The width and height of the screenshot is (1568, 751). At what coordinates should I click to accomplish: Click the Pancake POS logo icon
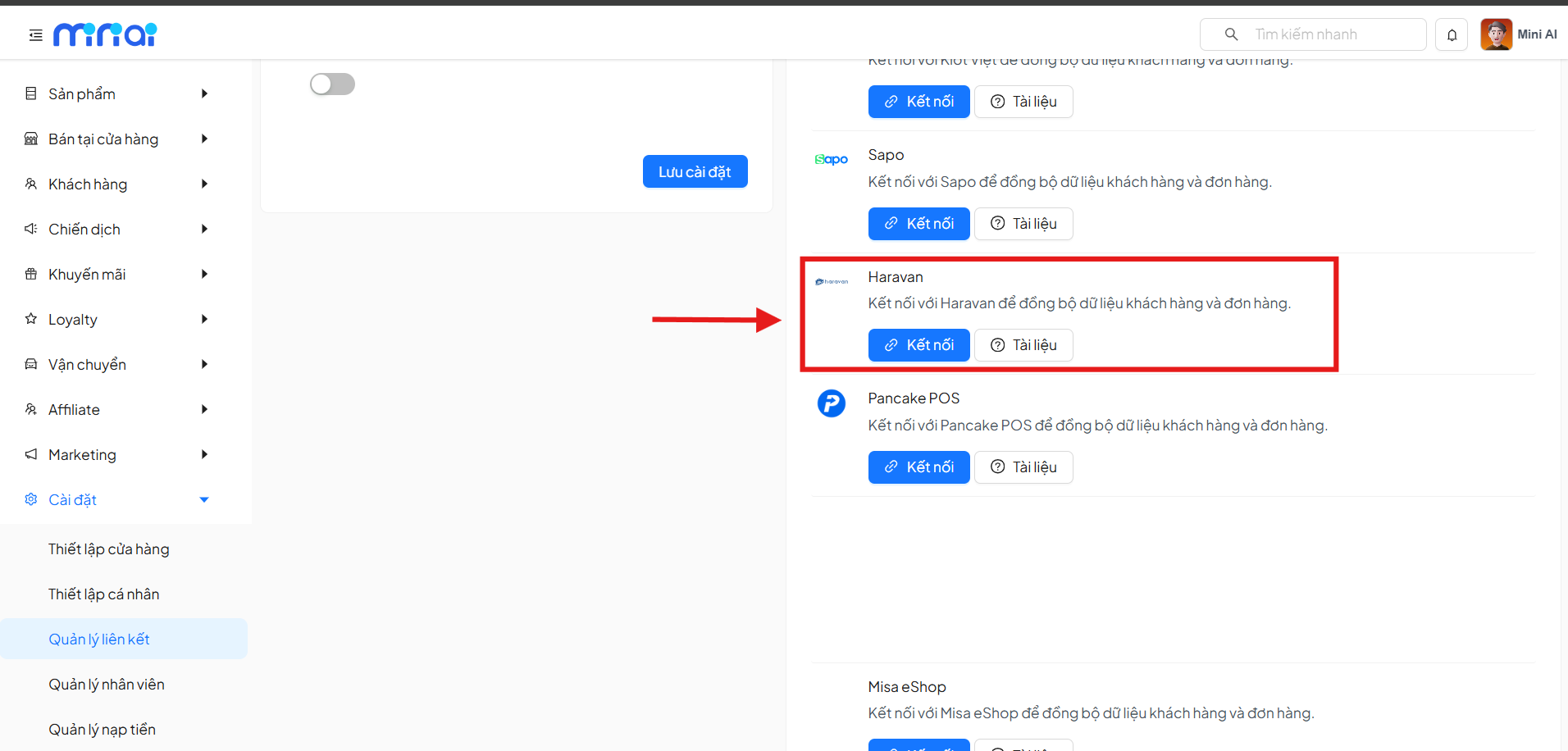tap(831, 403)
